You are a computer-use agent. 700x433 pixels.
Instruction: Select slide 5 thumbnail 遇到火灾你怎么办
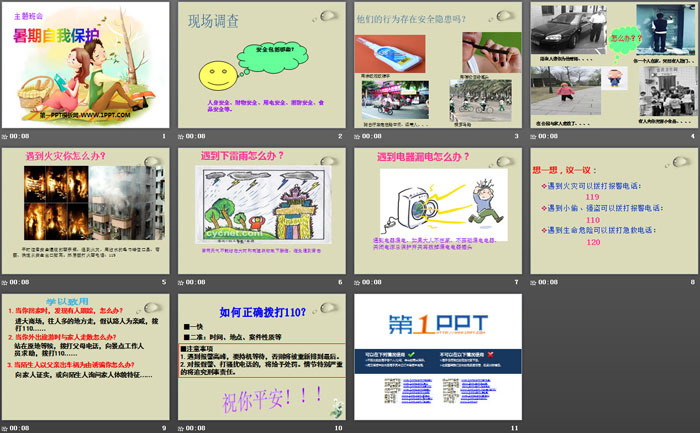pyautogui.click(x=86, y=211)
